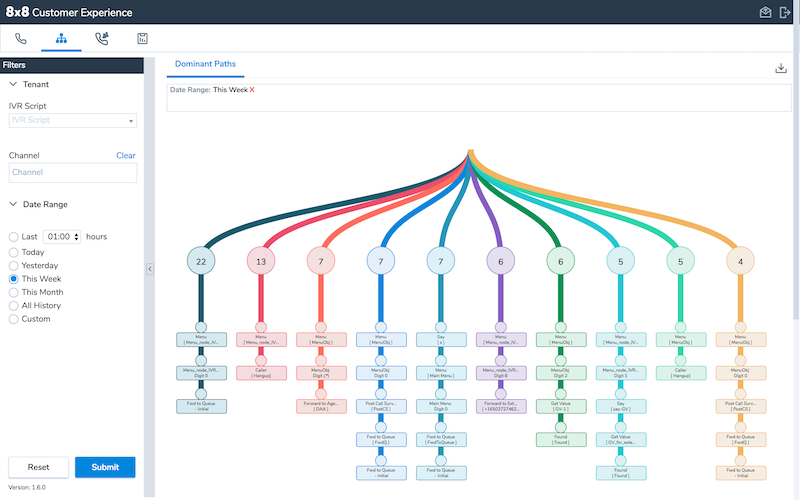The height and width of the screenshot is (500, 800).
Task: Select the Main Menu Digit 0 node
Action: point(441,406)
